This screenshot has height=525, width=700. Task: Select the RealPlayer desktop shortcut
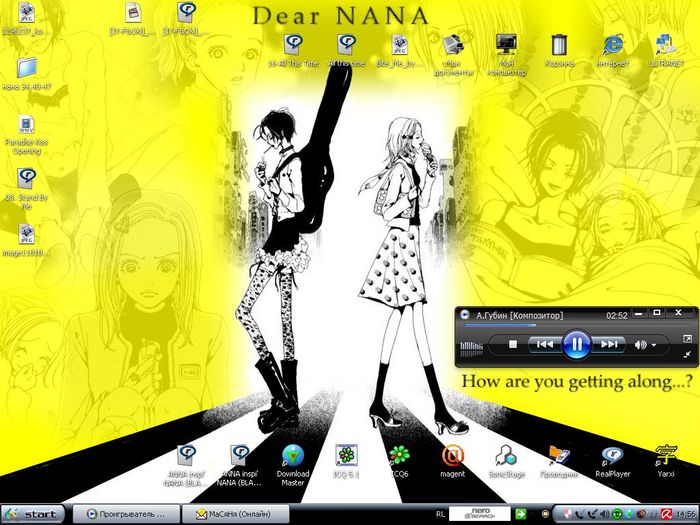pos(612,461)
